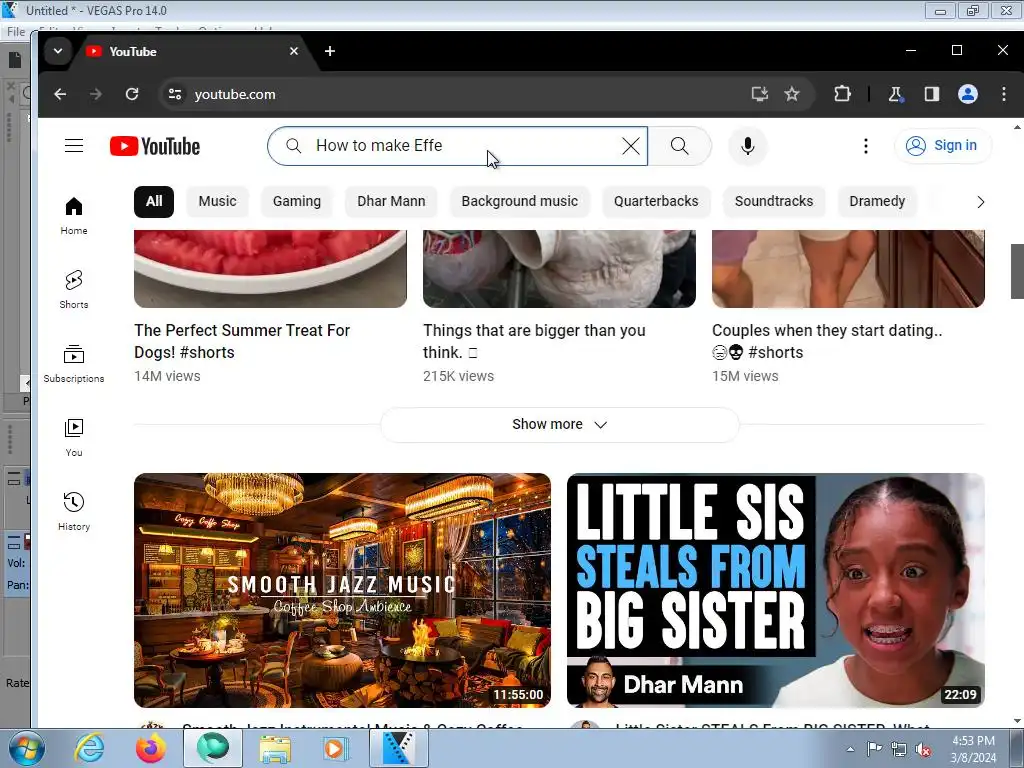
Task: Open tab search dropdown arrow
Action: [57, 51]
